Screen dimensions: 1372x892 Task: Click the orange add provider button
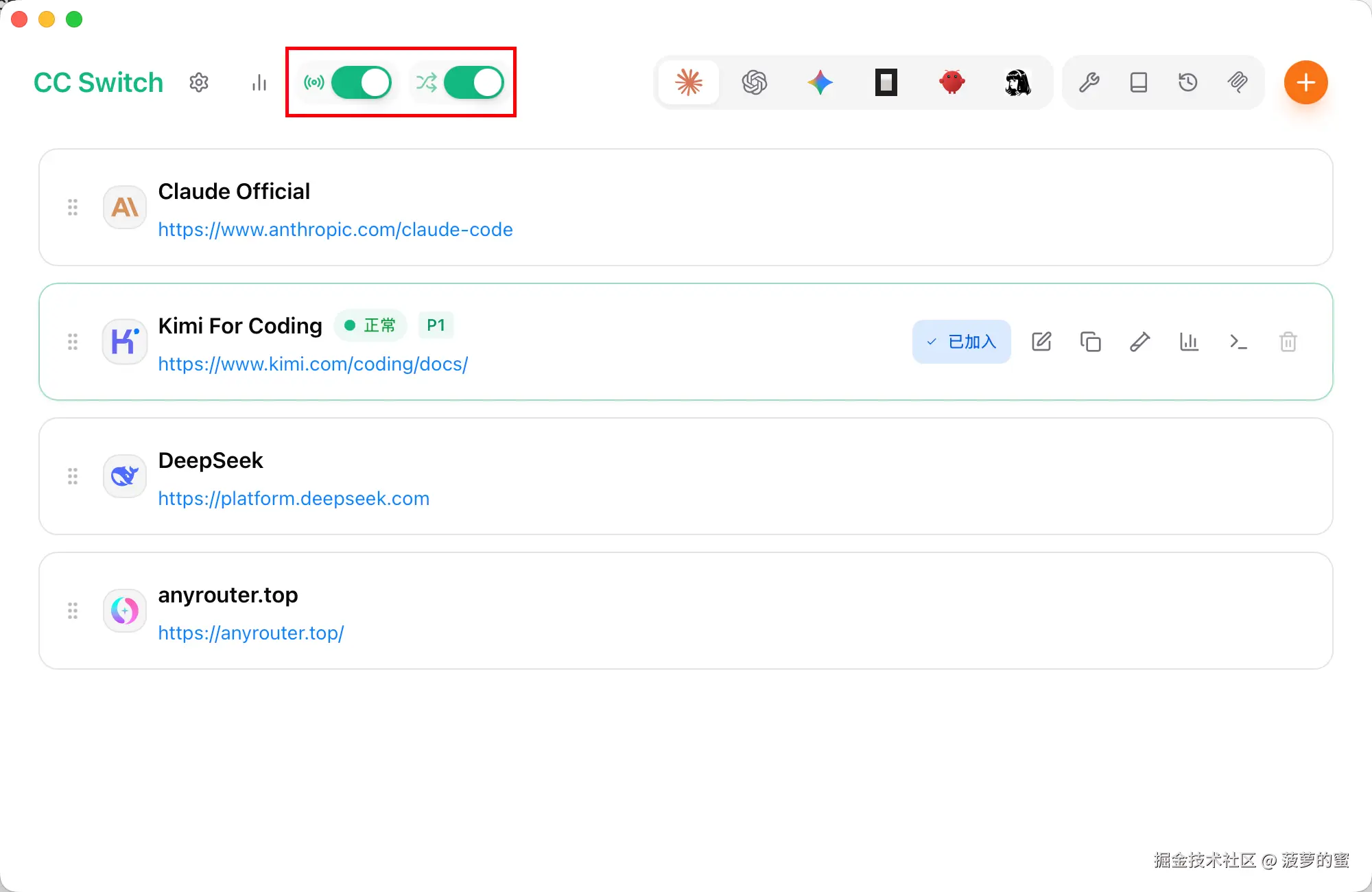1305,82
